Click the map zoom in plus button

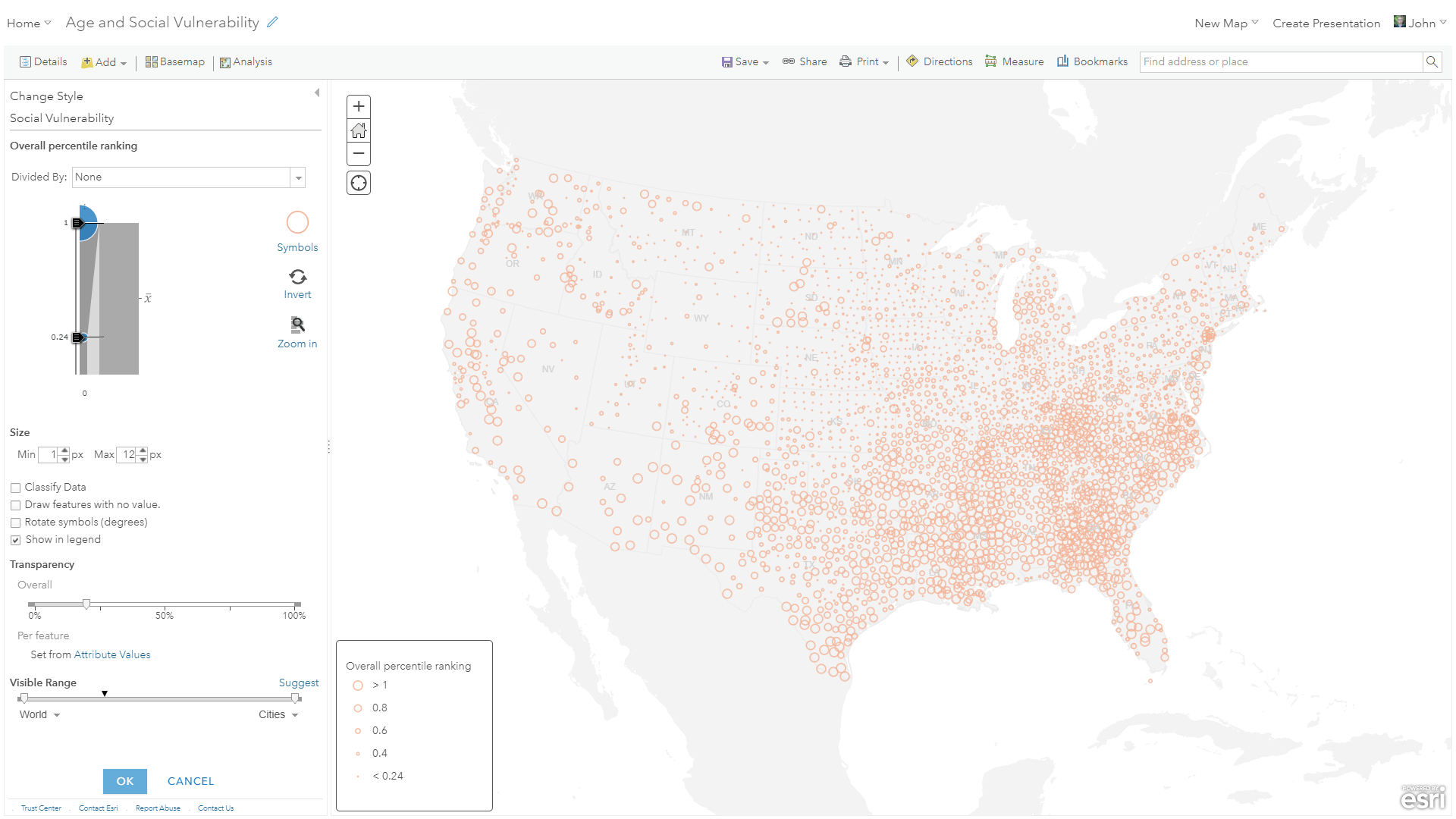tap(359, 107)
